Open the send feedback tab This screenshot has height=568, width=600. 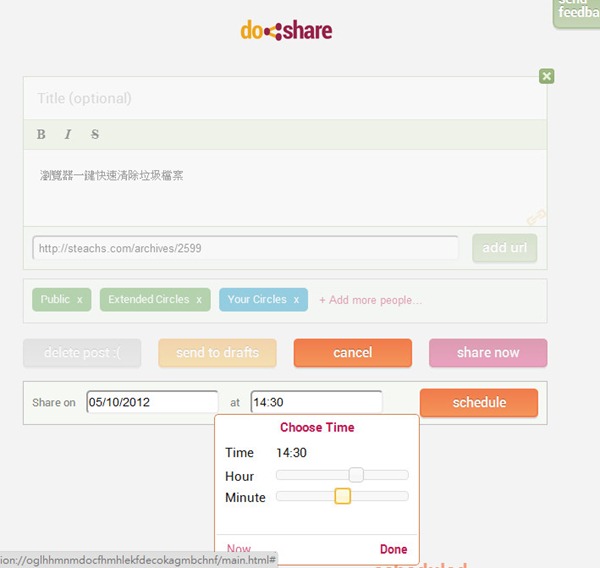tap(577, 13)
